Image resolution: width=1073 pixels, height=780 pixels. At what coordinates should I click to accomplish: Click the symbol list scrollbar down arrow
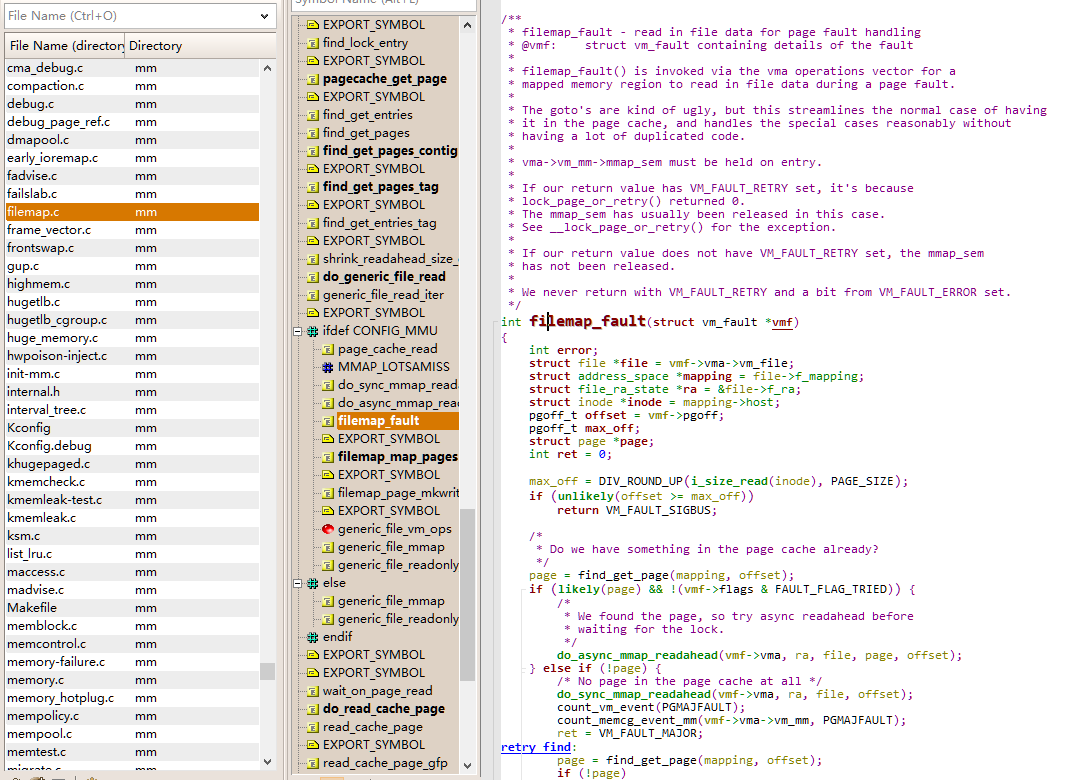(x=467, y=766)
